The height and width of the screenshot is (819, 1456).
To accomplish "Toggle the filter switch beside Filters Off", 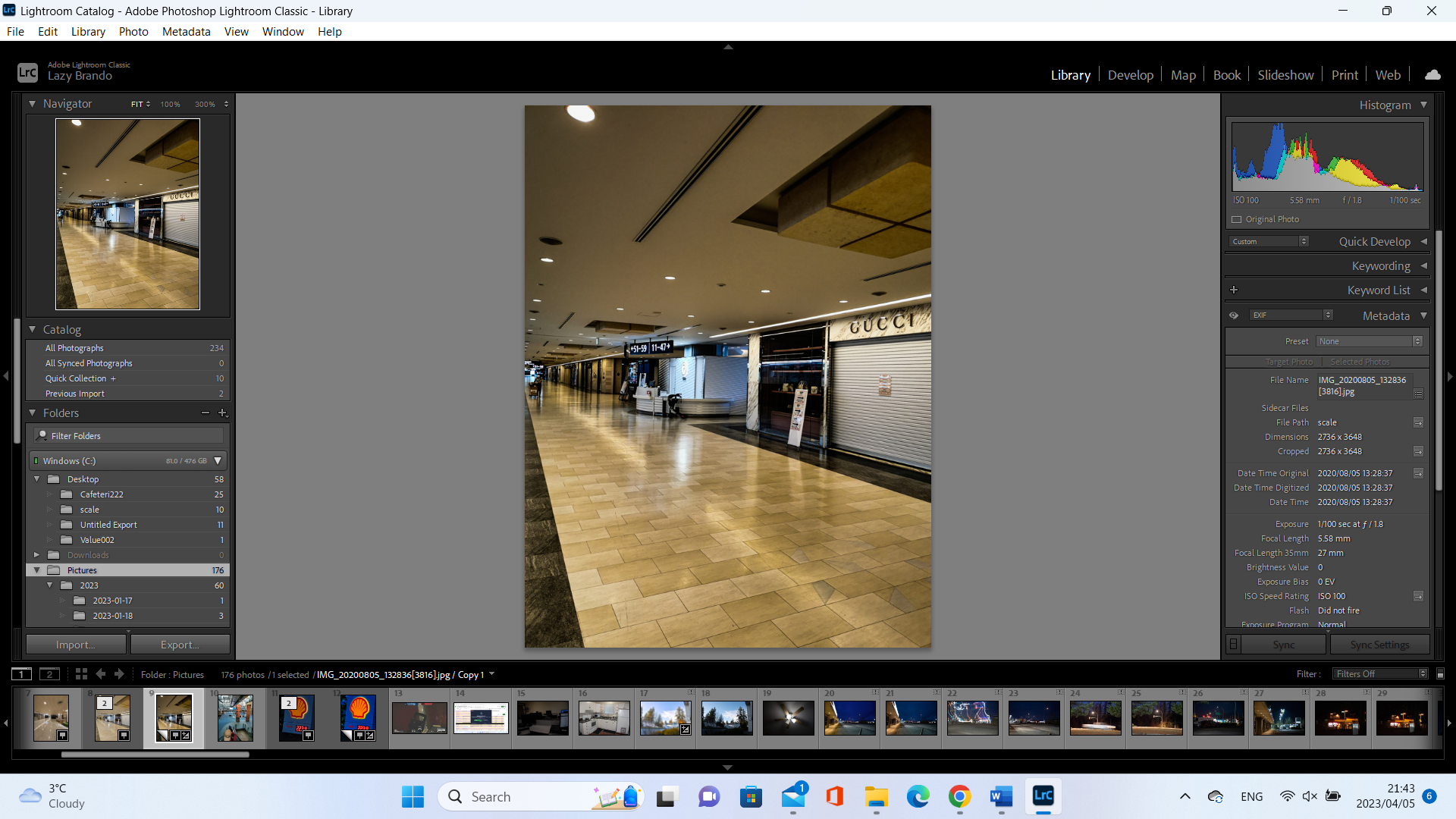I will [x=1440, y=674].
